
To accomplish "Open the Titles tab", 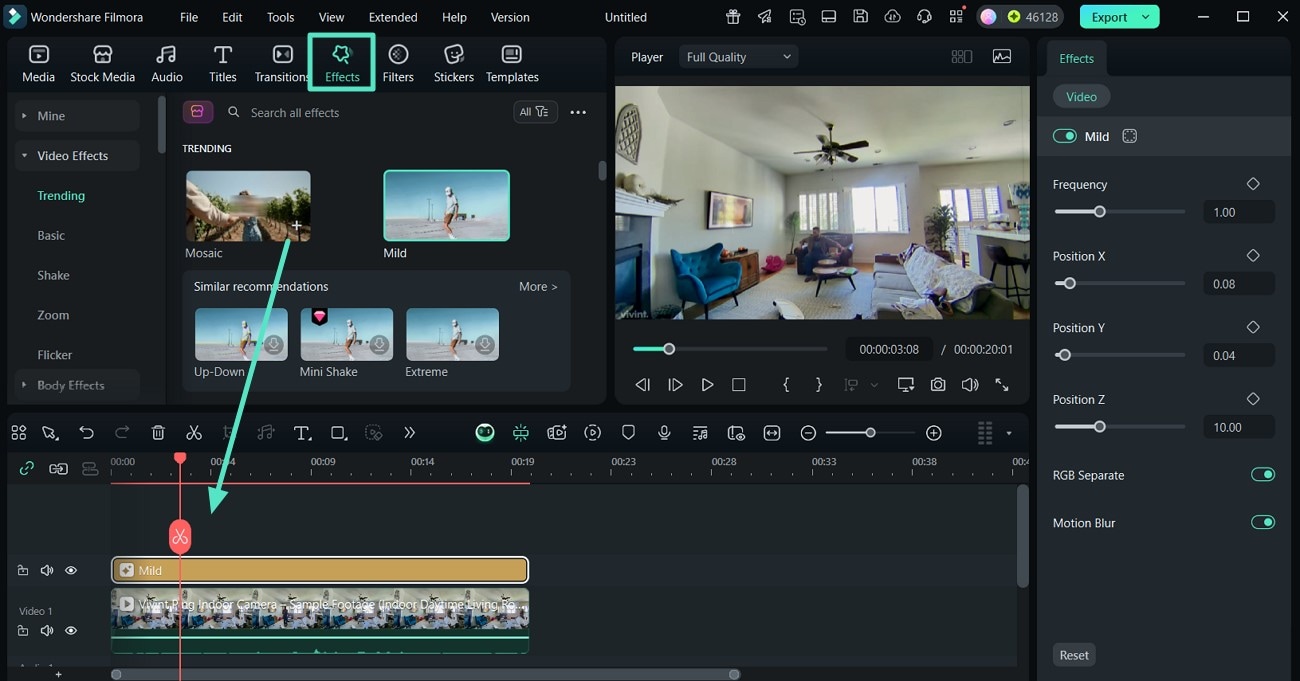I will pos(223,63).
